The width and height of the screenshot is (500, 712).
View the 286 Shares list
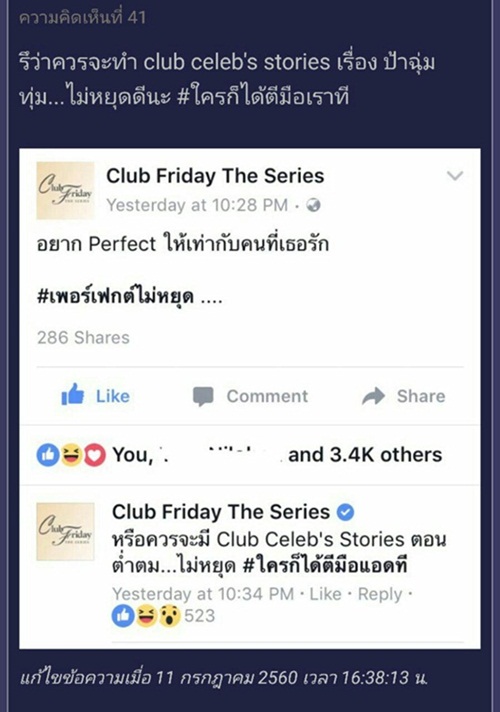pos(83,338)
